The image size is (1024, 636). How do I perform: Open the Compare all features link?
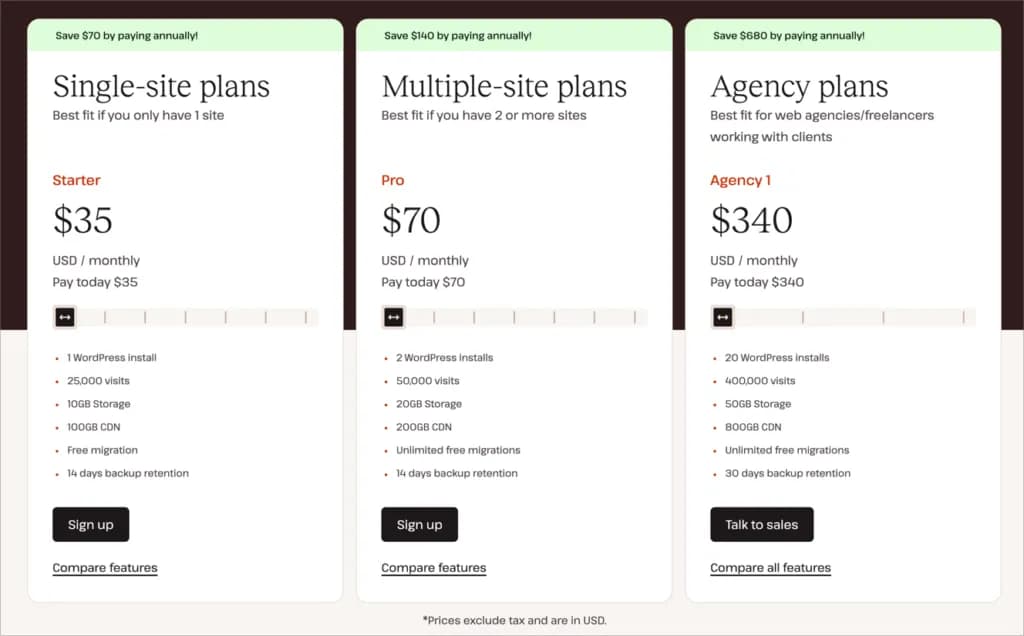pyautogui.click(x=770, y=568)
